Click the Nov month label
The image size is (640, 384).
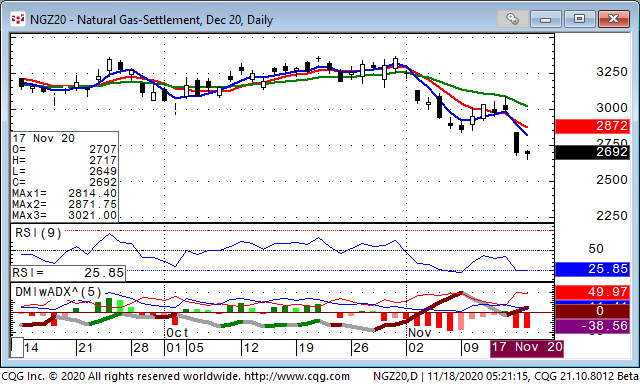pyautogui.click(x=420, y=333)
